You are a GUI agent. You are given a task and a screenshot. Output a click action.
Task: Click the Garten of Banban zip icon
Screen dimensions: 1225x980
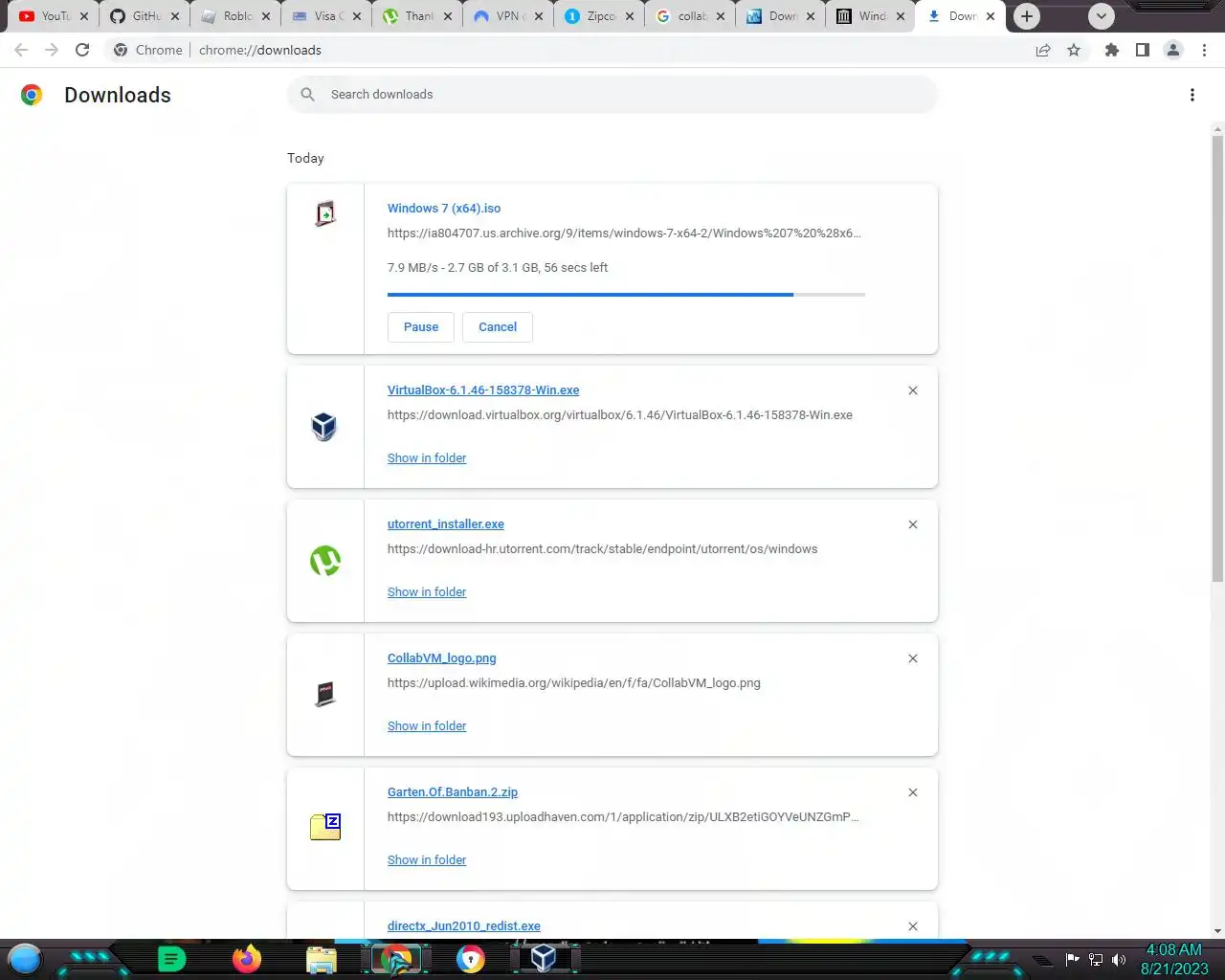(x=325, y=827)
